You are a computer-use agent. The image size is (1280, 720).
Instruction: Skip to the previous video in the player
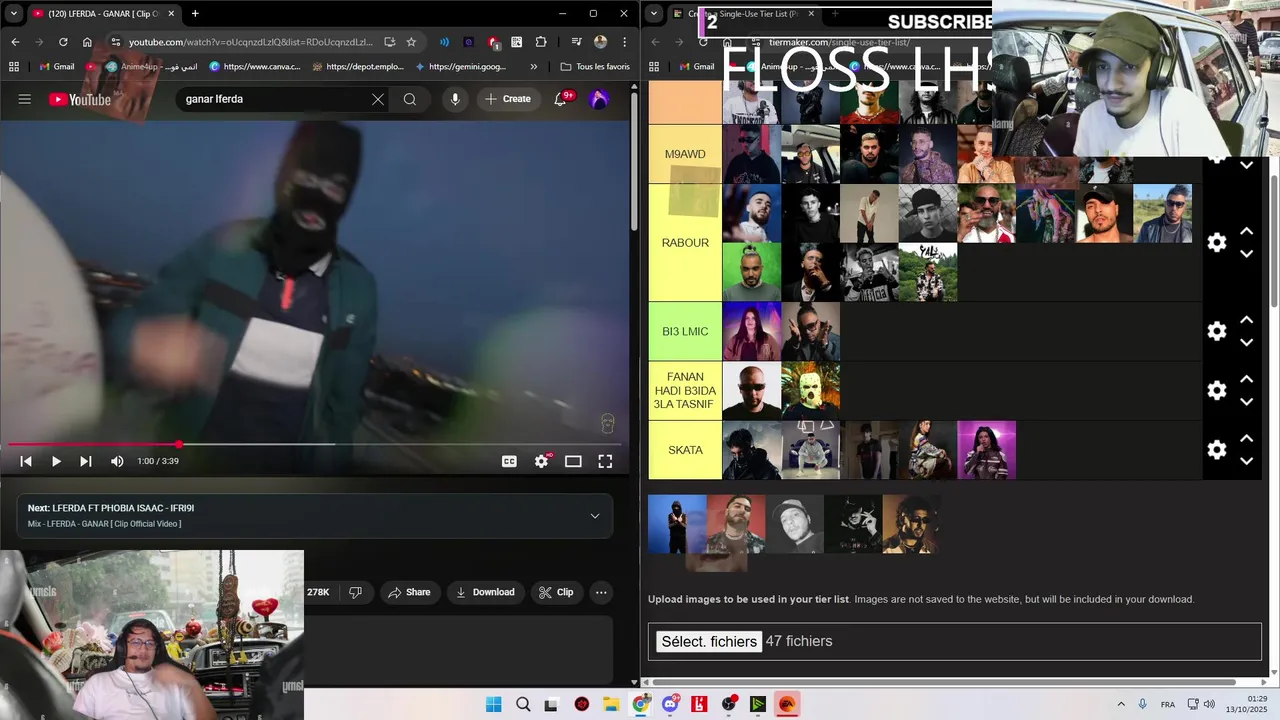coord(26,461)
